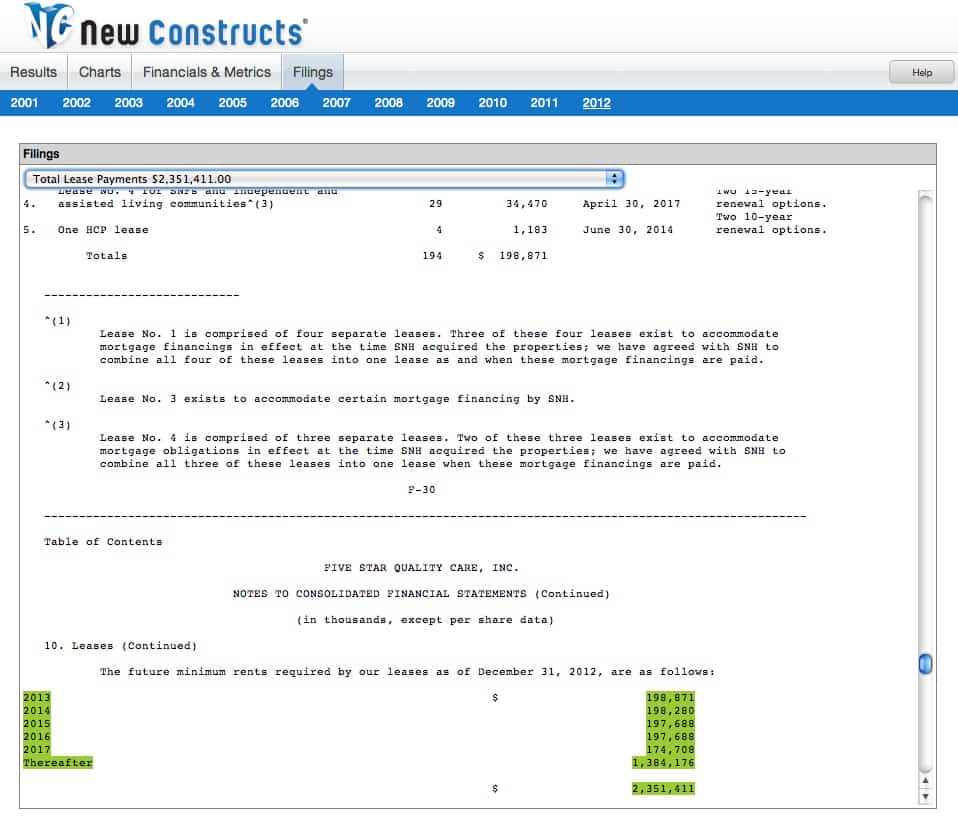Select year 2007 filing
This screenshot has height=832, width=958.
coord(337,103)
